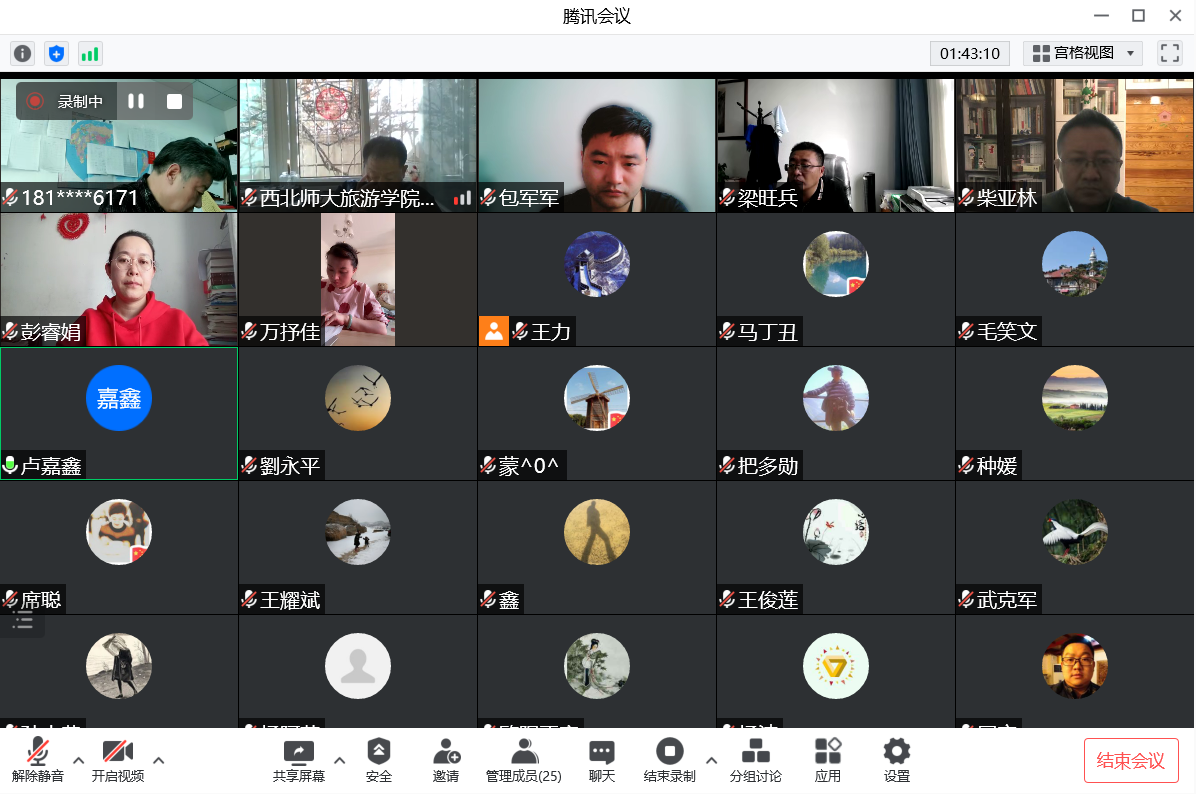Open the 聊天 chat panel
1196x794 pixels.
(x=601, y=760)
